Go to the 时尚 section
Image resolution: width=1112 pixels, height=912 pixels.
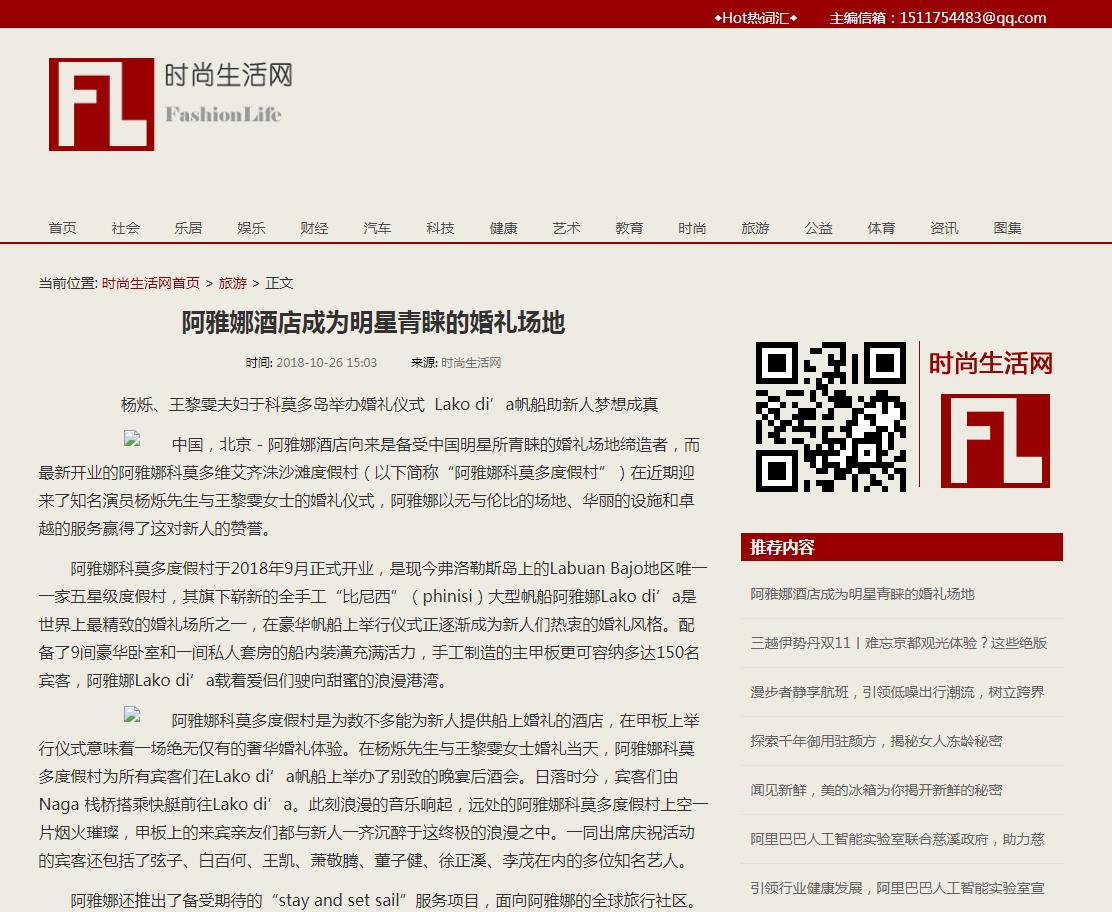(x=692, y=228)
